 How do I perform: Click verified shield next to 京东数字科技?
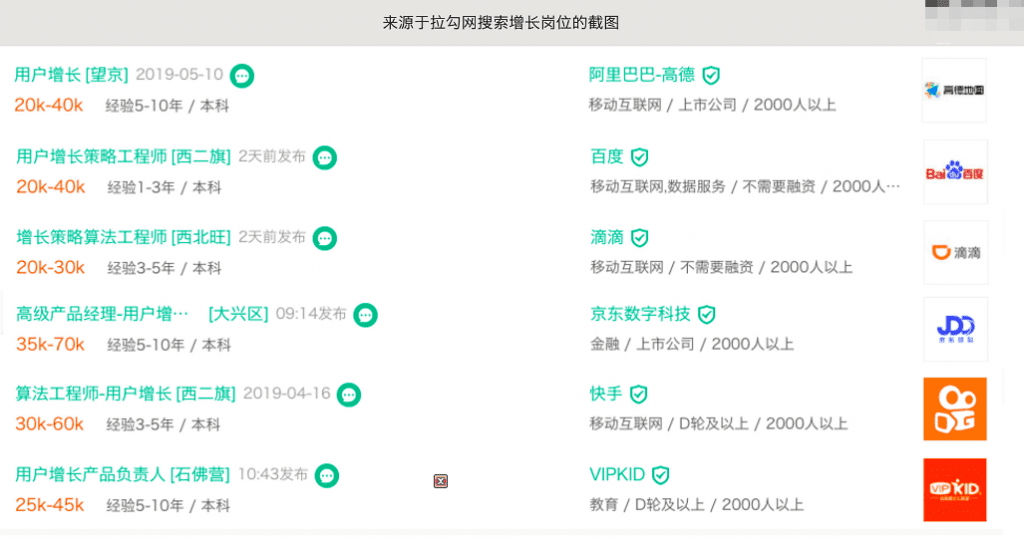[x=707, y=315]
